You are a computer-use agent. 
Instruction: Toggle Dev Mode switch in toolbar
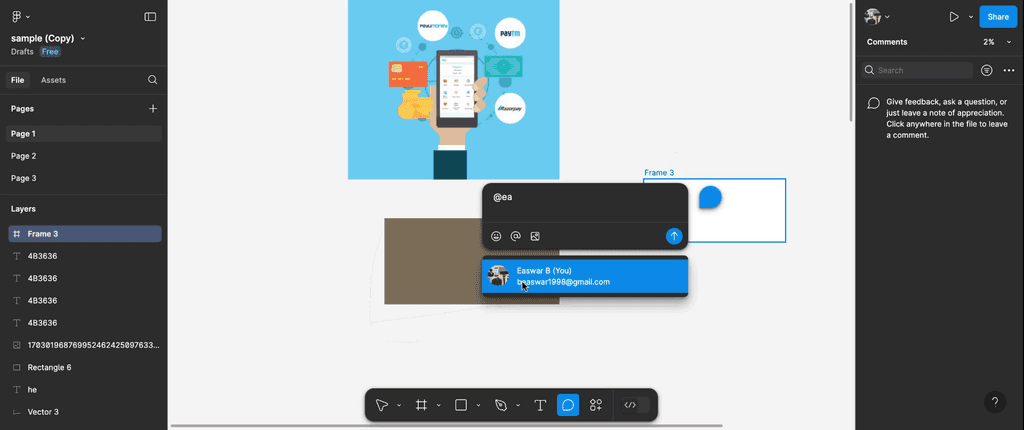[x=635, y=405]
